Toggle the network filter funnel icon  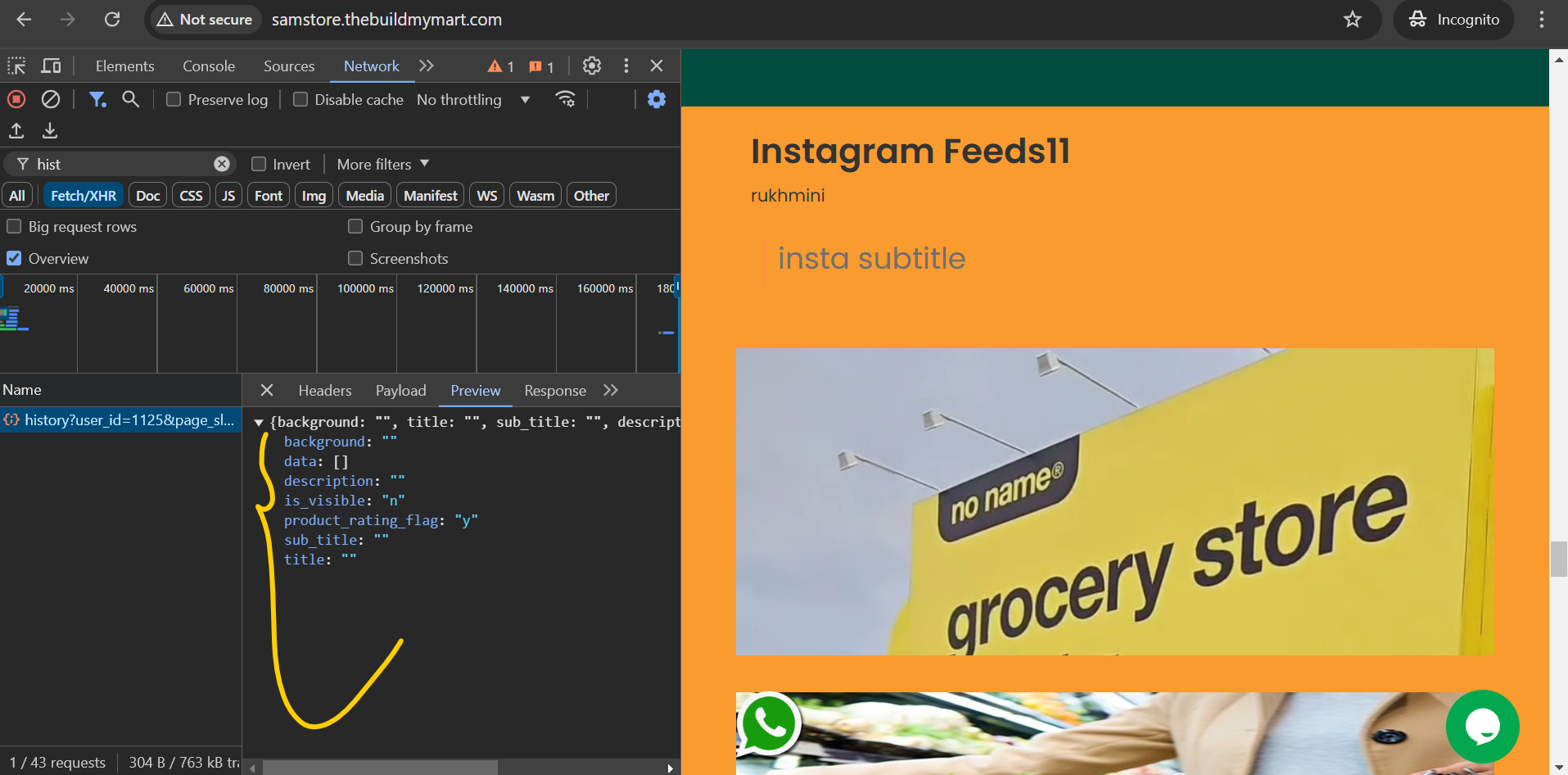coord(97,99)
